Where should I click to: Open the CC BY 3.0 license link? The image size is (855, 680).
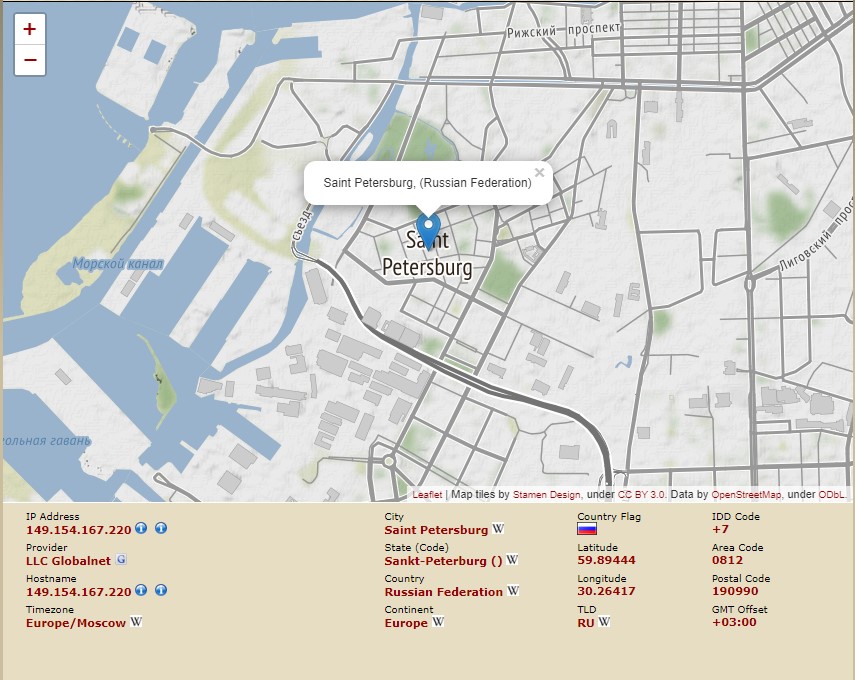(642, 494)
